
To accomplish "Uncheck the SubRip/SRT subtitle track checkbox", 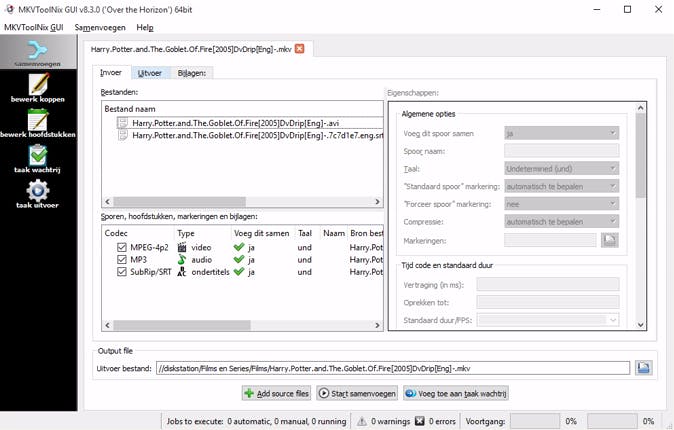I will pyautogui.click(x=122, y=272).
